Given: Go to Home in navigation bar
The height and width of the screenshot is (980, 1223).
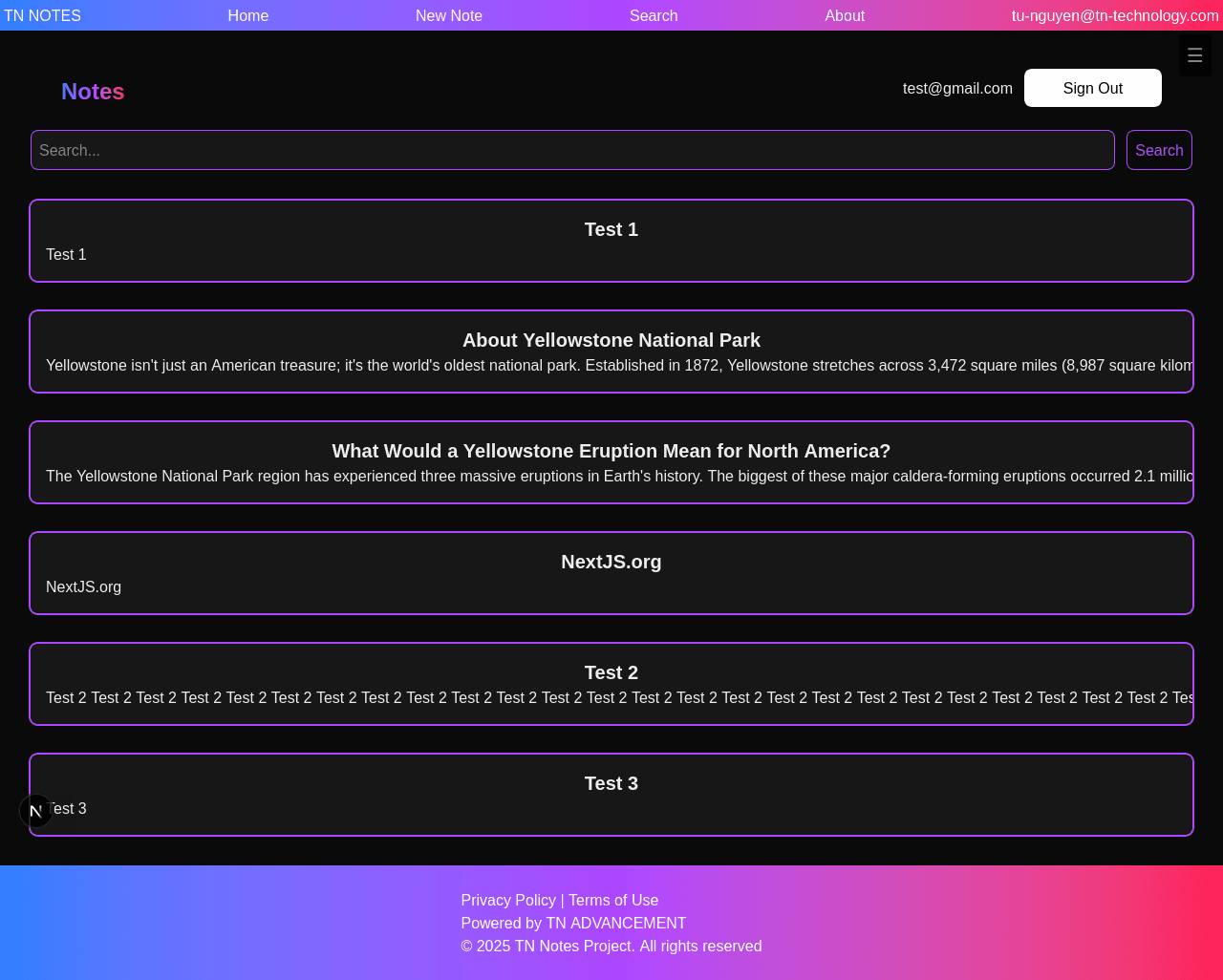Looking at the screenshot, I should pyautogui.click(x=247, y=15).
